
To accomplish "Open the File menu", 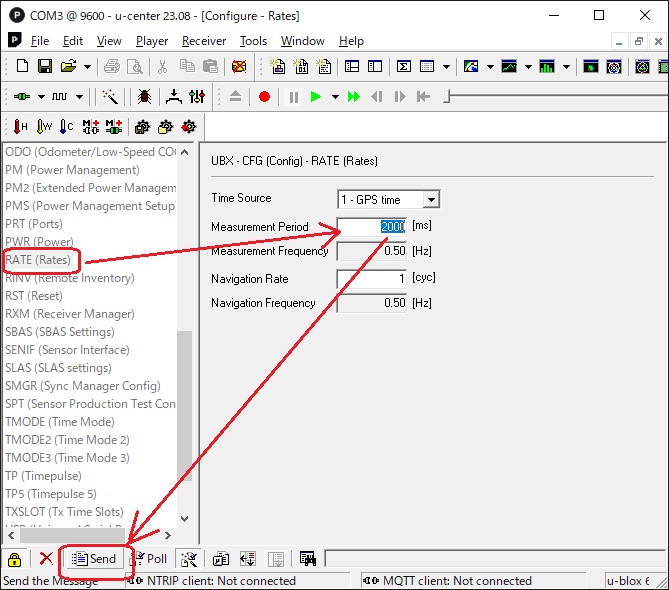I will [40, 41].
